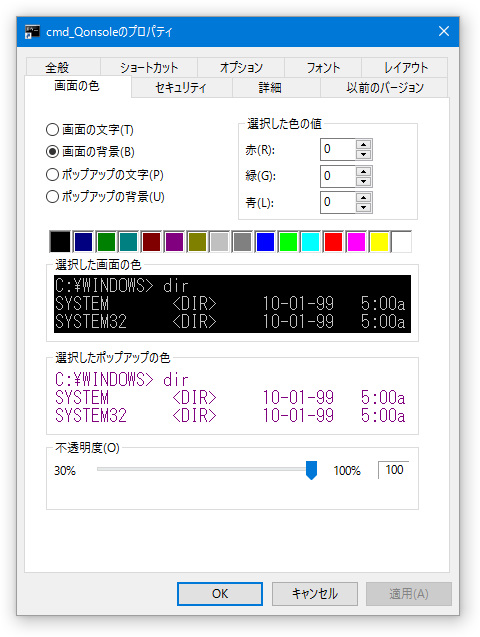
Task: Click the OK button
Action: pos(220,594)
